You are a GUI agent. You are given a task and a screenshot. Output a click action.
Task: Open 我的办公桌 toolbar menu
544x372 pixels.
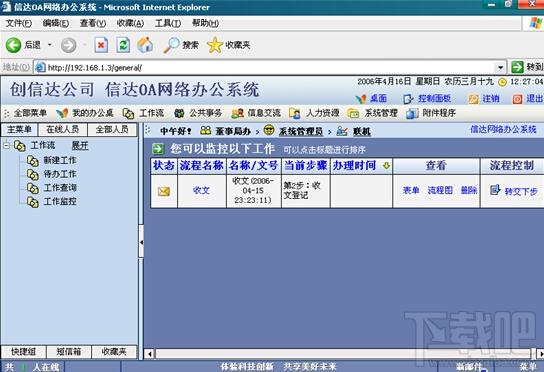pos(85,113)
